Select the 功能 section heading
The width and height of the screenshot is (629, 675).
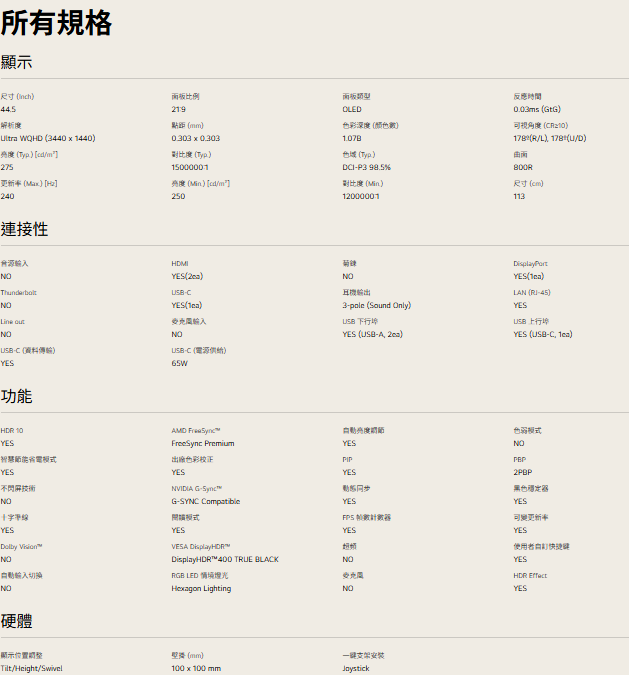click(17, 396)
